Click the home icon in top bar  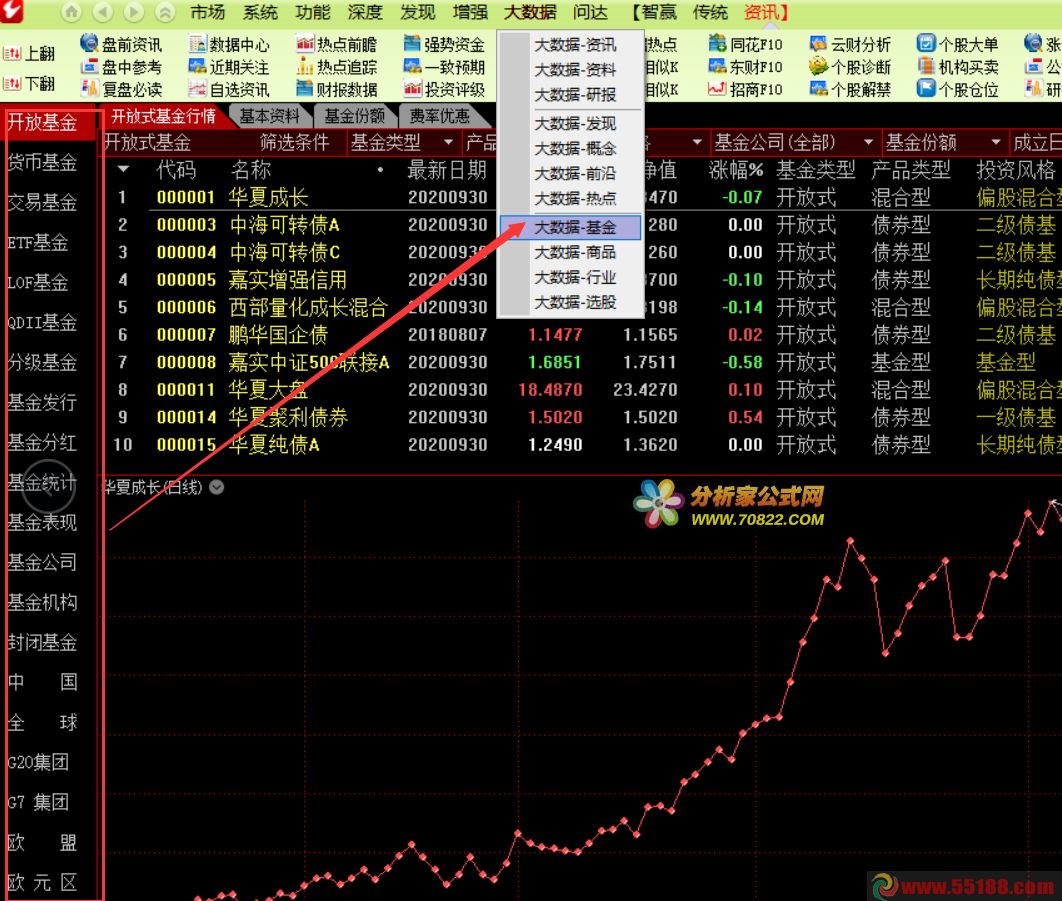click(x=72, y=12)
